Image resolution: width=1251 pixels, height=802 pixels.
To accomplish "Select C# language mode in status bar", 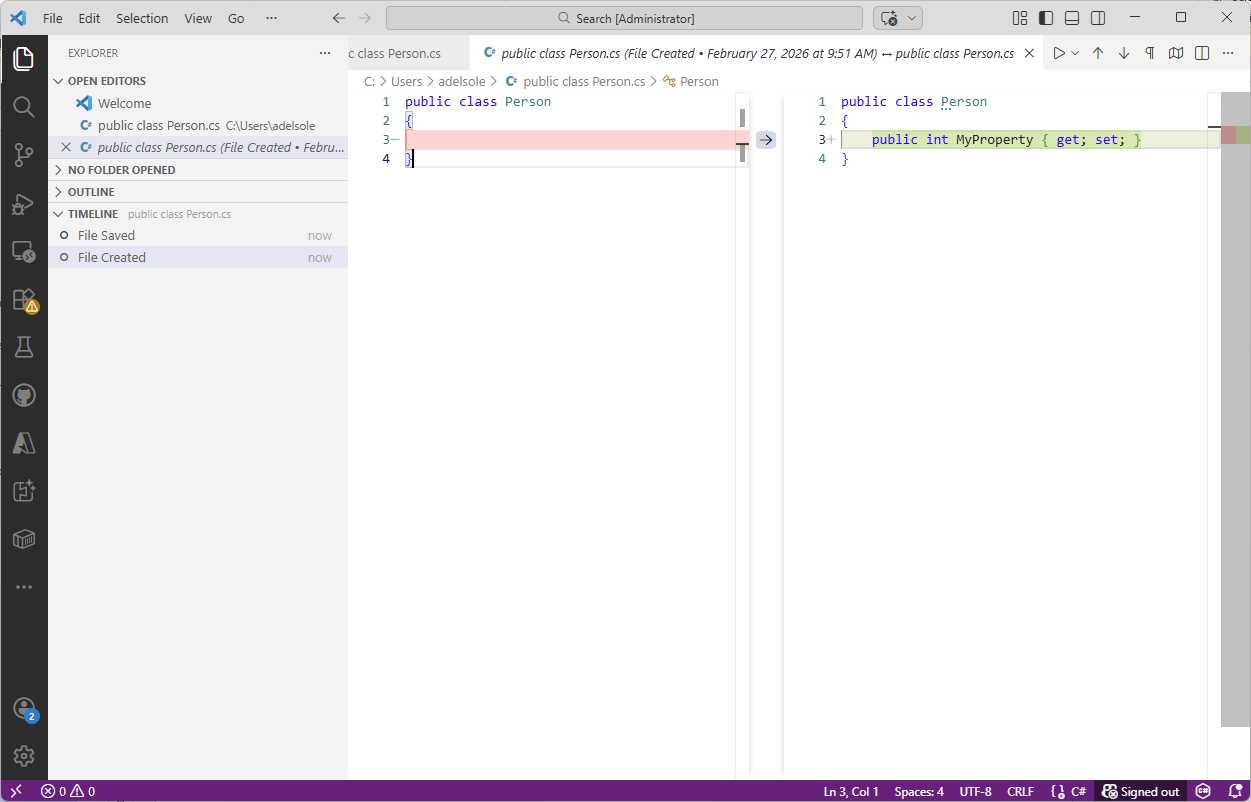I will coord(1079,791).
